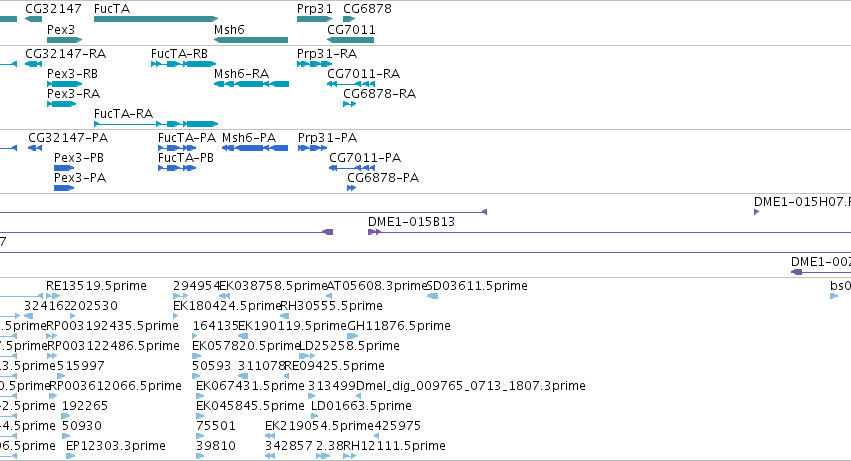Open EST LD01663.5prime label

click(361, 406)
